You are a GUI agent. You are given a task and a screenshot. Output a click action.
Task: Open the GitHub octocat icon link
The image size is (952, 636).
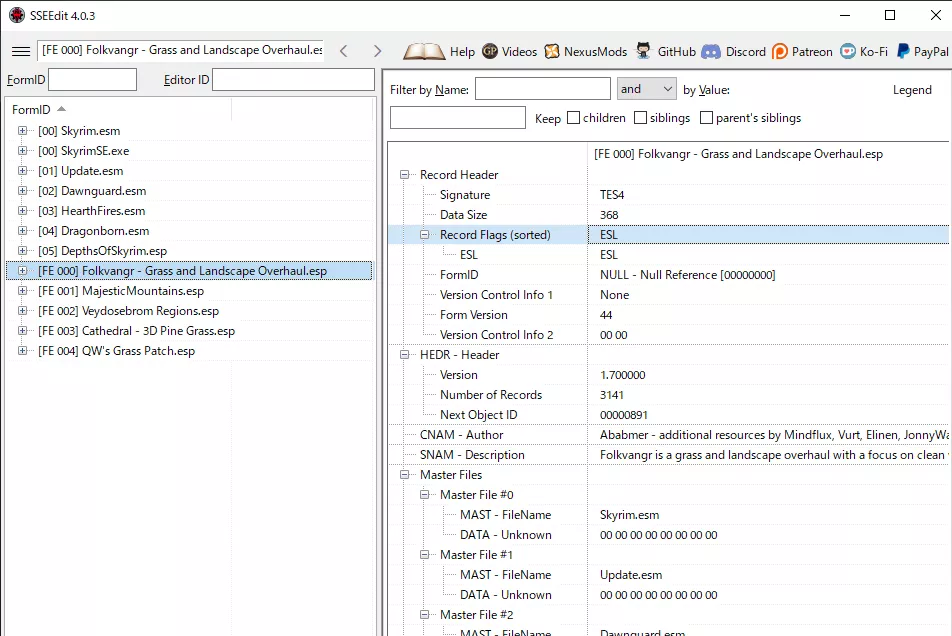pyautogui.click(x=643, y=51)
